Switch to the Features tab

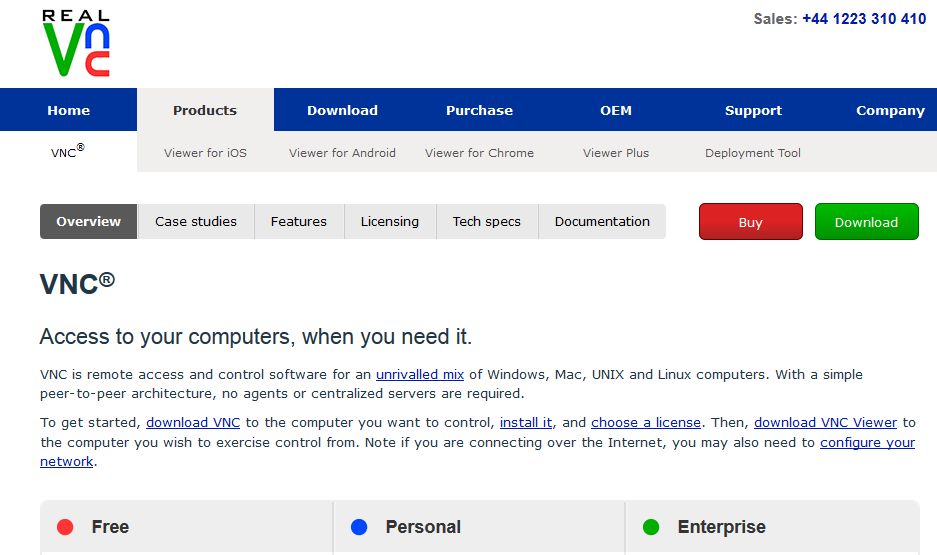point(299,222)
